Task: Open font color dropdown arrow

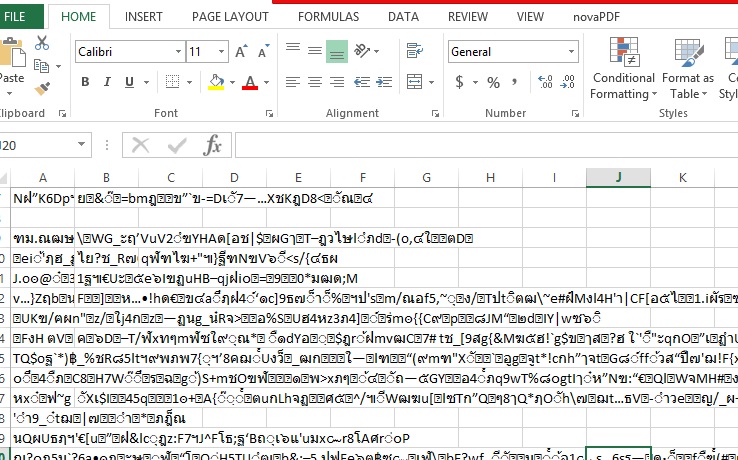Action: (266, 82)
